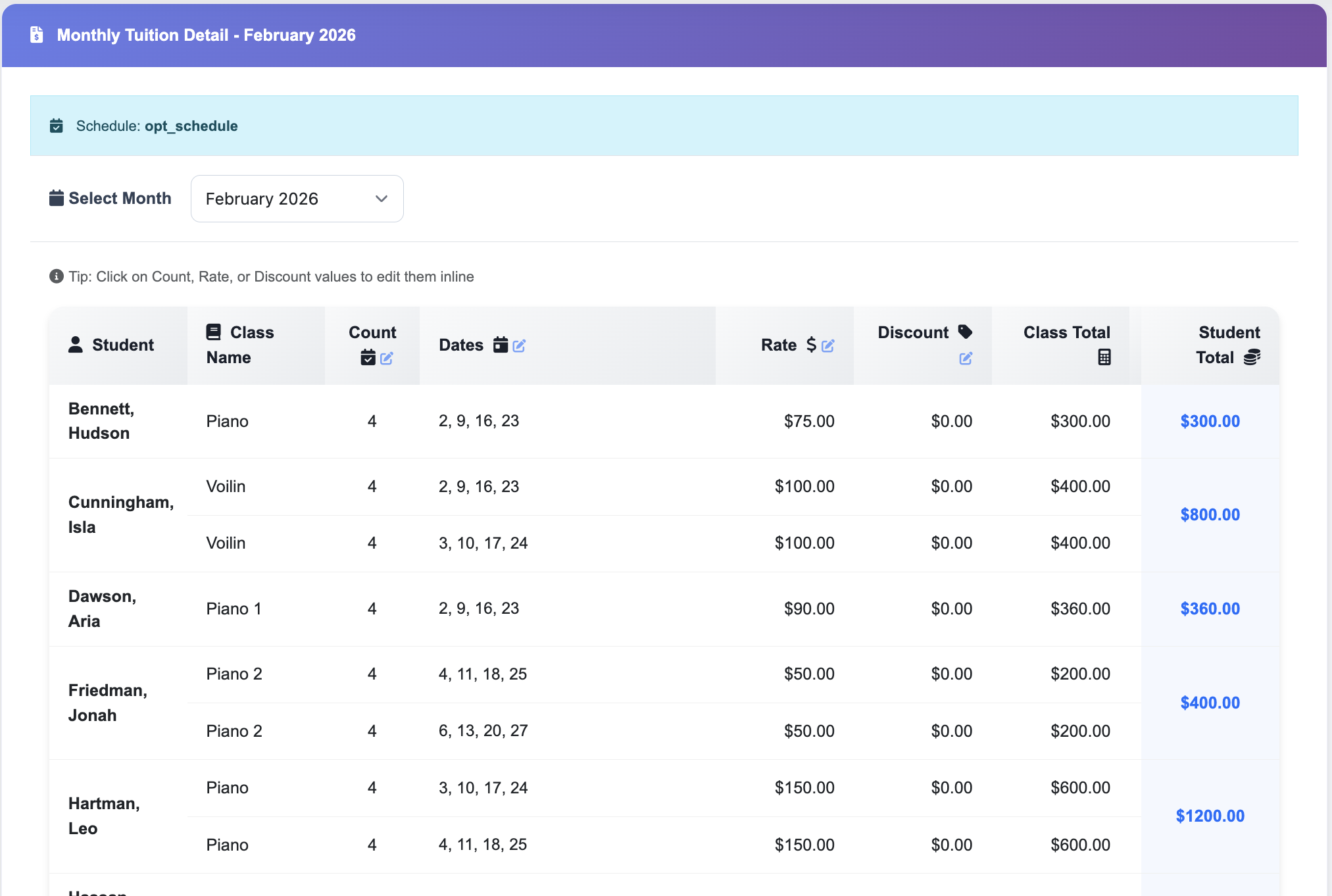The image size is (1332, 896).
Task: Click the tuition invoice icon in title bar
Action: point(37,35)
